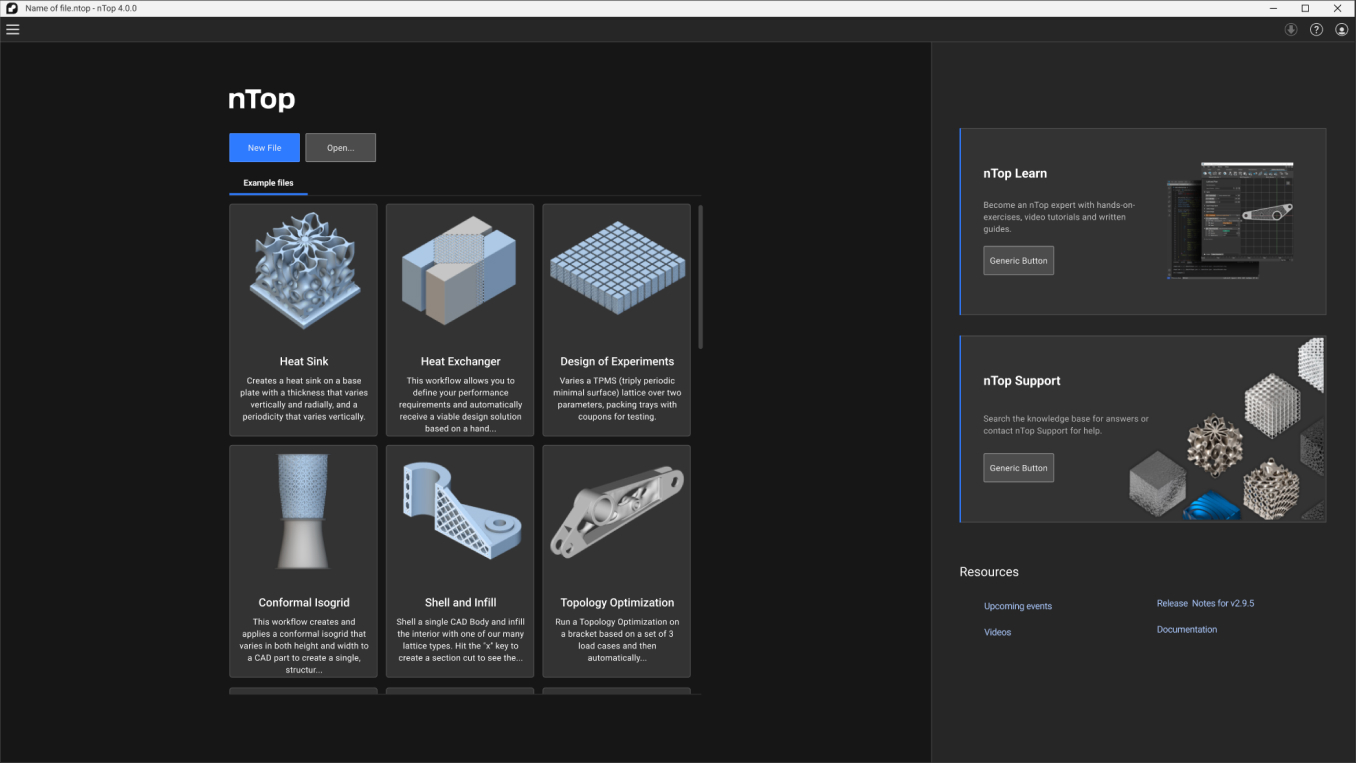Viewport: 1356px width, 763px height.
Task: Create a new file with New File
Action: (264, 147)
